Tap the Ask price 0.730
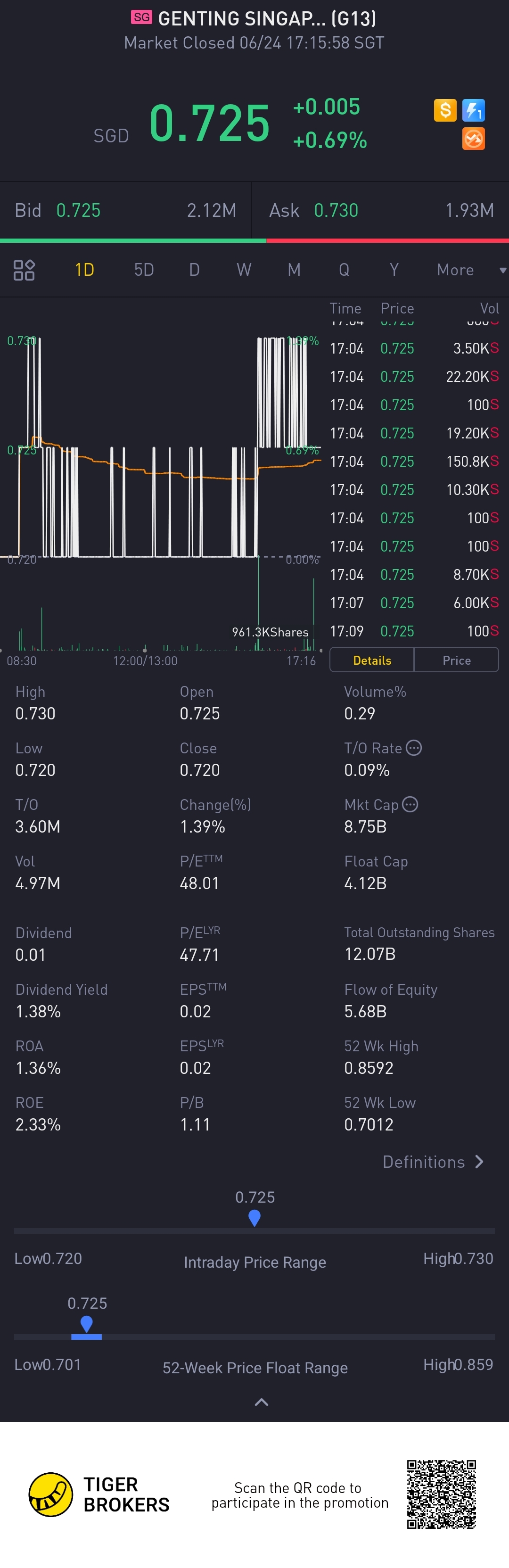 [x=336, y=211]
